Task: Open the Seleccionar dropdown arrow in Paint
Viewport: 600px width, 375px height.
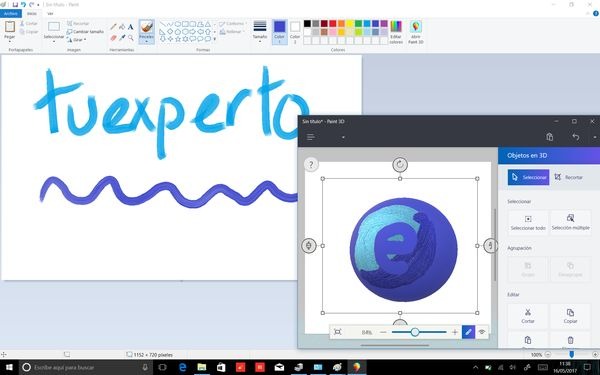Action: point(54,41)
